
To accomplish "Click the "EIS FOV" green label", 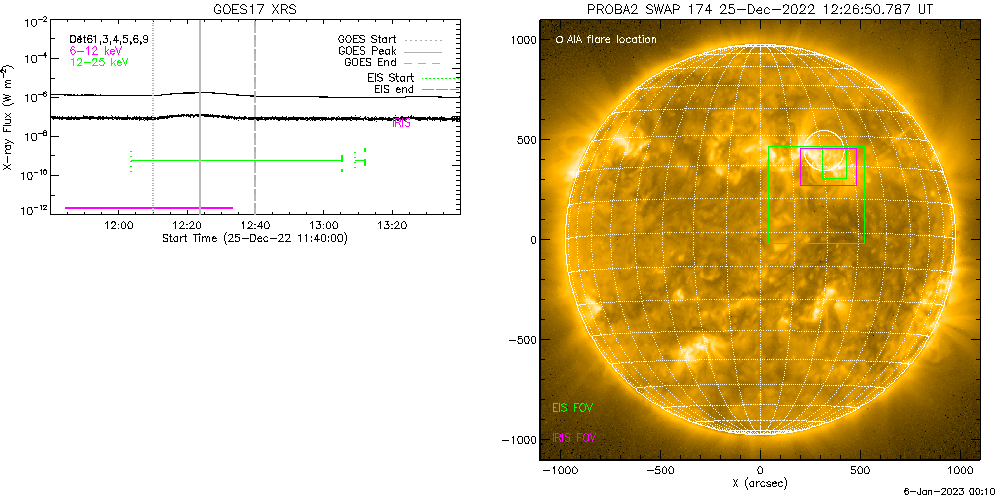I will (x=574, y=407).
